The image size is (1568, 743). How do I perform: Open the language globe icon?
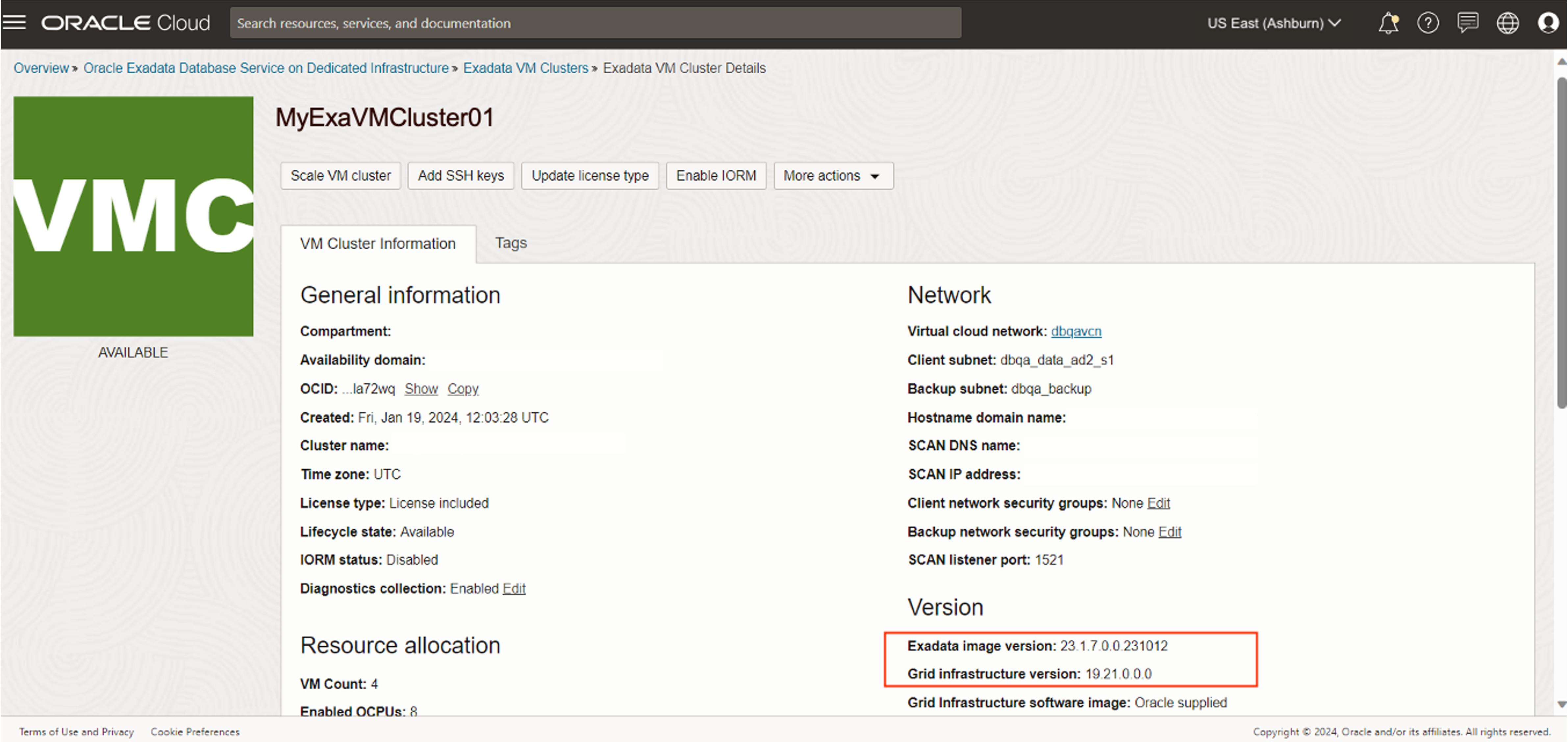1508,23
